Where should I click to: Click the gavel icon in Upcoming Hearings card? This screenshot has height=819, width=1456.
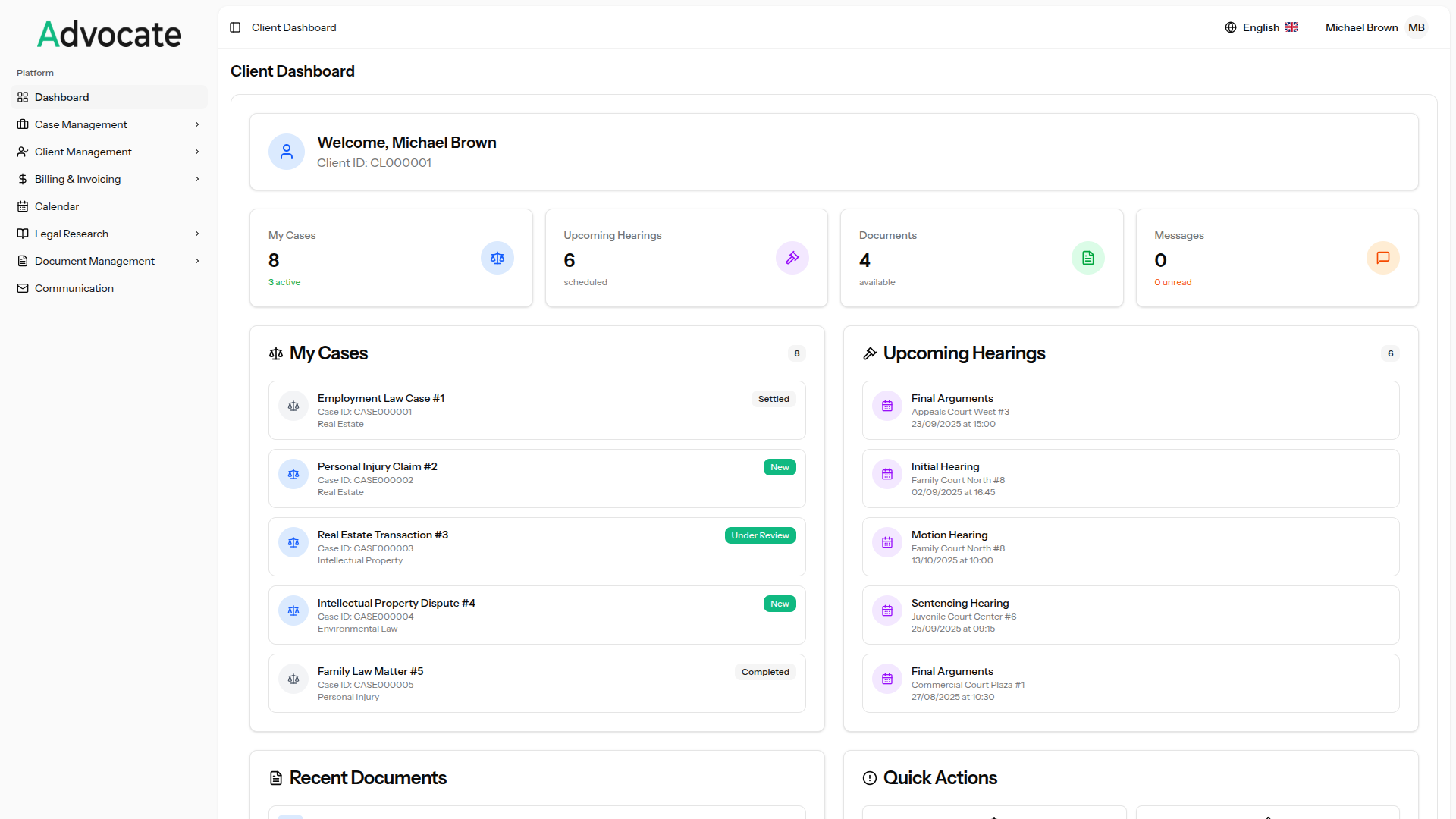pos(792,258)
